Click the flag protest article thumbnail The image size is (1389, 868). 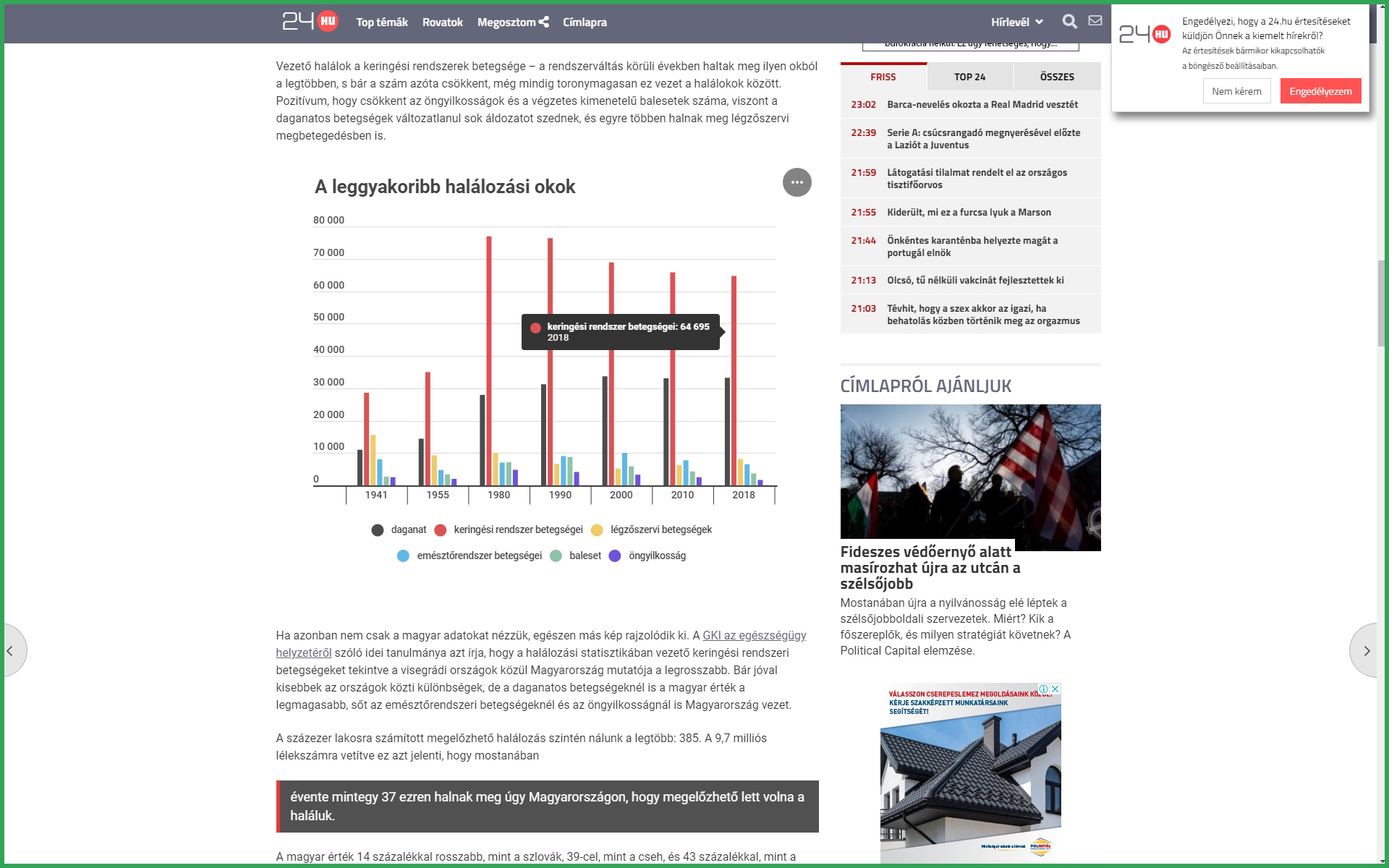(x=970, y=477)
